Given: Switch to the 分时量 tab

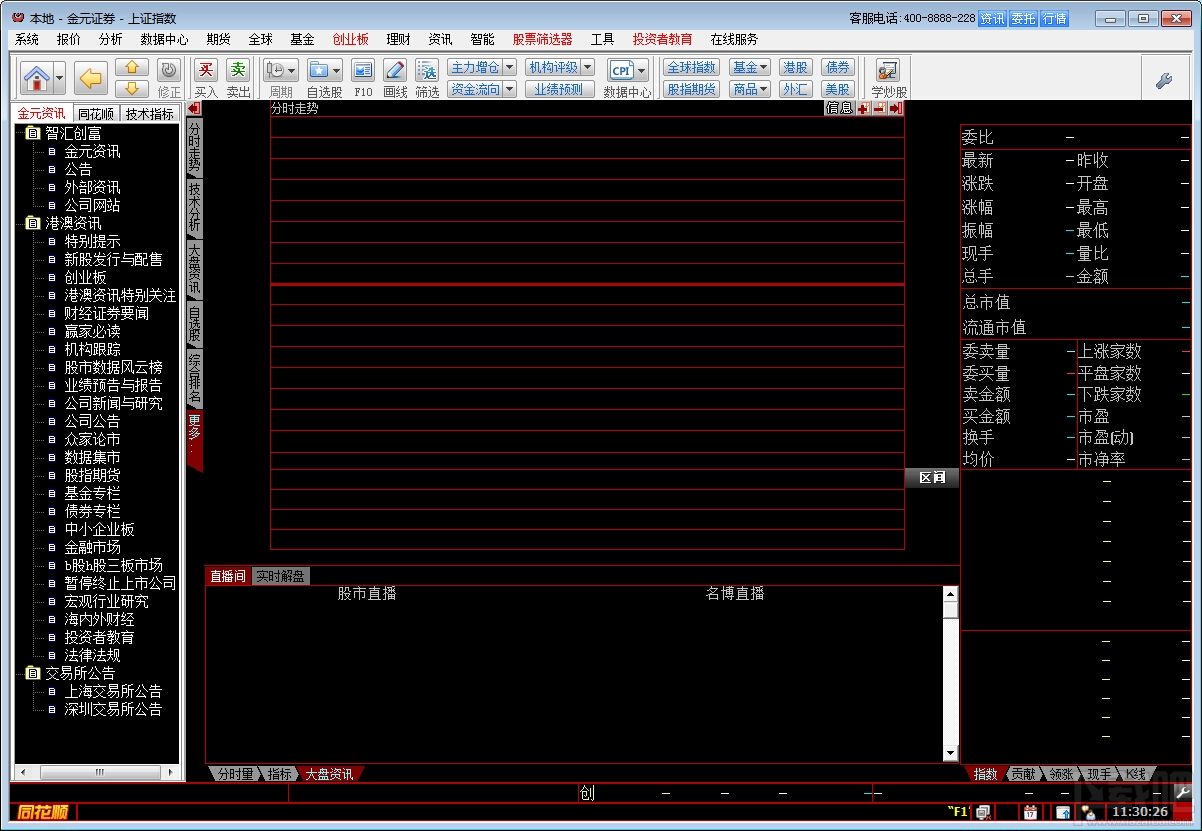Looking at the screenshot, I should pos(235,774).
